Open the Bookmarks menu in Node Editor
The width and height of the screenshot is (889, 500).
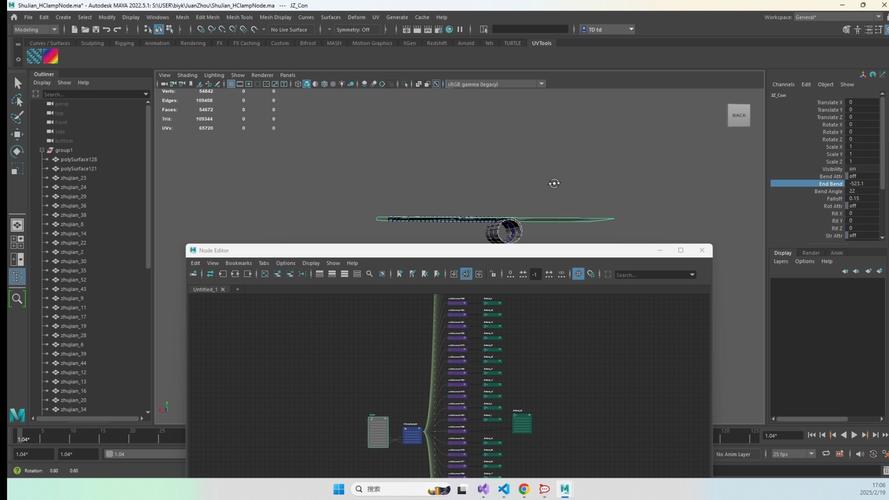click(238, 263)
